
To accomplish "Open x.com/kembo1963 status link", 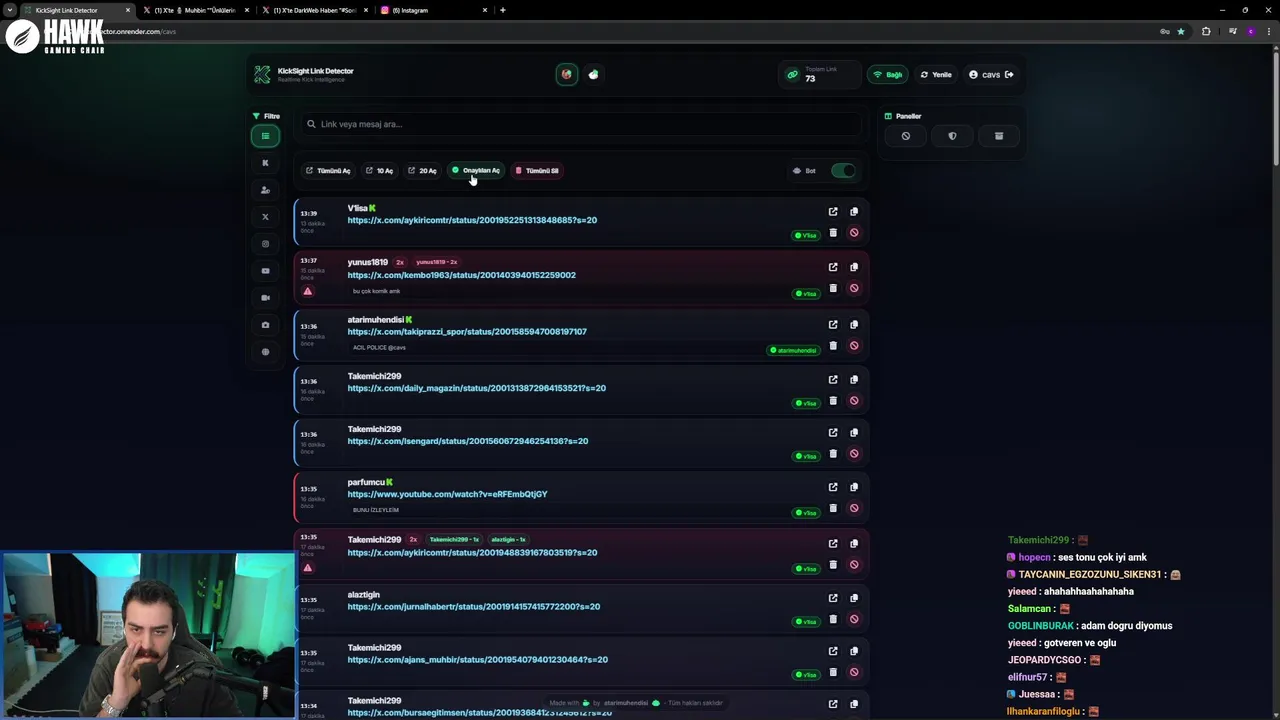I will tap(461, 275).
